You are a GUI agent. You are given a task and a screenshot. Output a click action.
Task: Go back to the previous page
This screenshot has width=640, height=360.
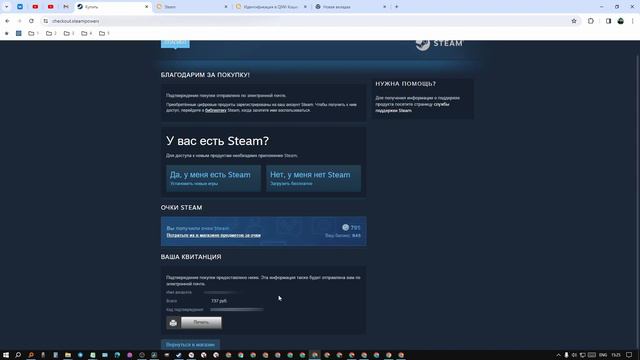(x=7, y=21)
